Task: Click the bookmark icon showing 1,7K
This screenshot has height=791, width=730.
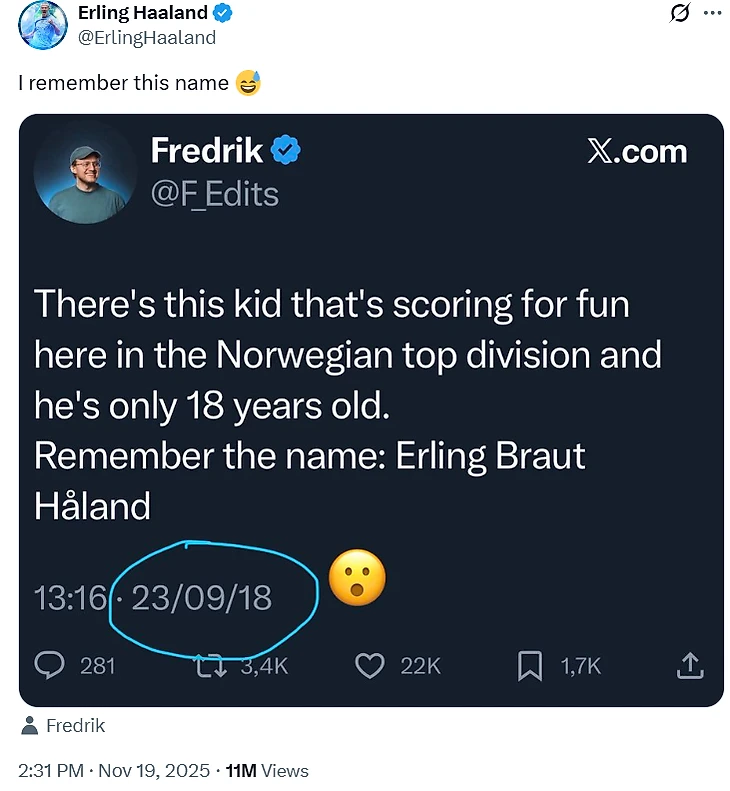Action: (529, 665)
